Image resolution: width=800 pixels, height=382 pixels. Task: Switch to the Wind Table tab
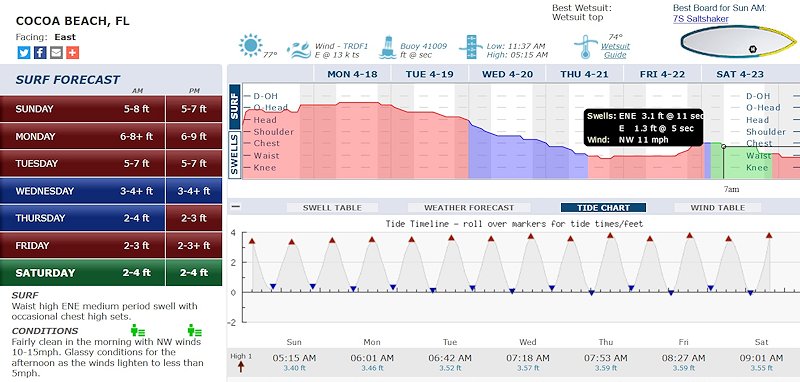tap(717, 208)
